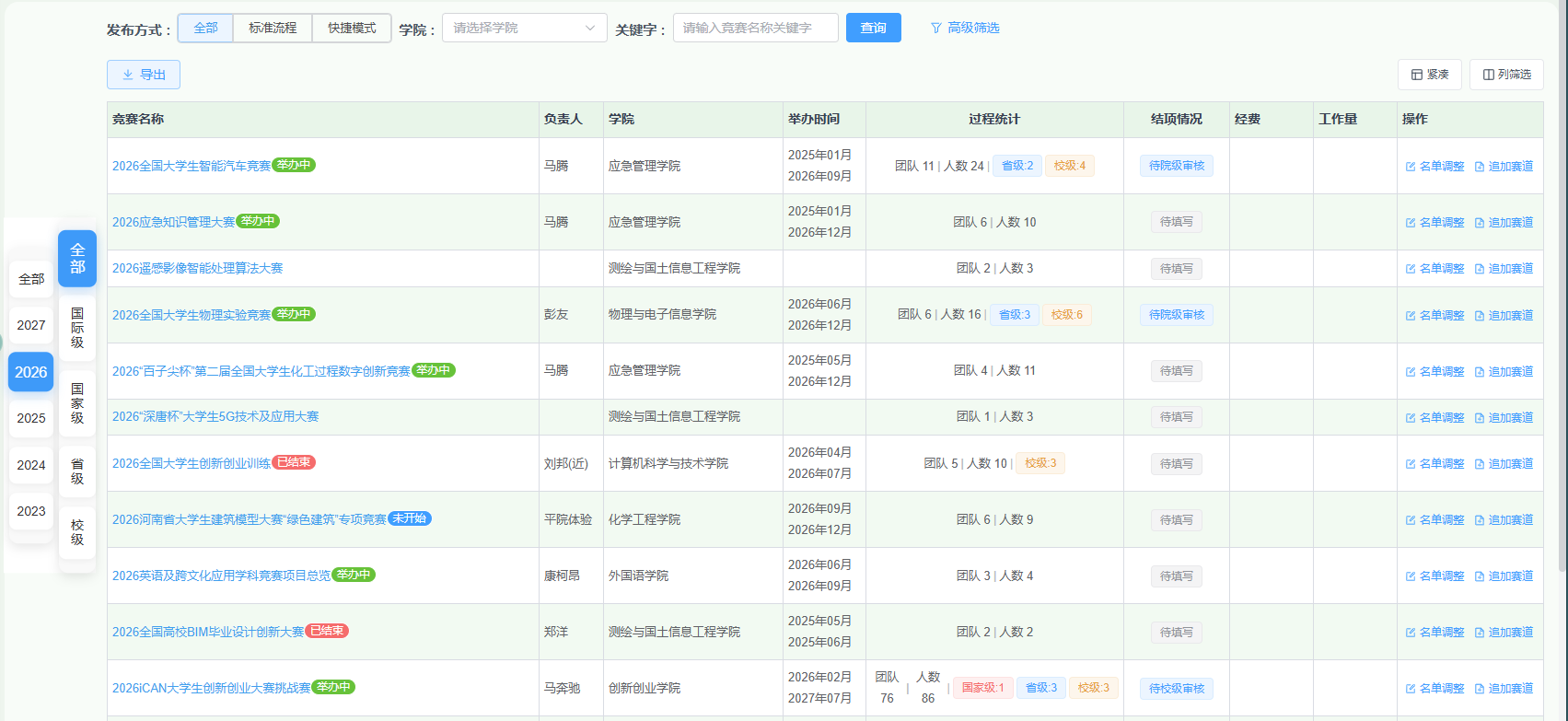Image resolution: width=1568 pixels, height=721 pixels.
Task: Open 列筛选 column filter
Action: coord(1506,75)
